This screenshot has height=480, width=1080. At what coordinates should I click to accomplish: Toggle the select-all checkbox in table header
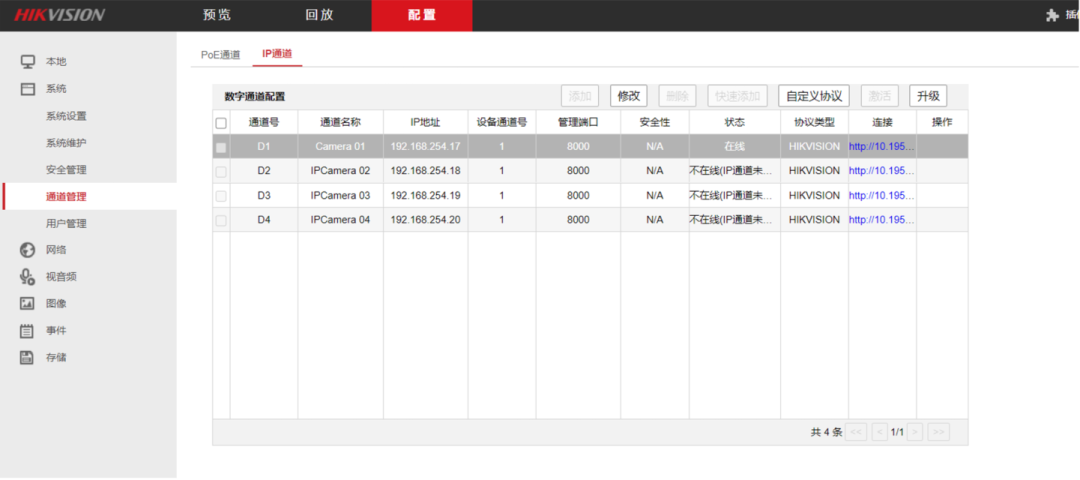pyautogui.click(x=221, y=123)
